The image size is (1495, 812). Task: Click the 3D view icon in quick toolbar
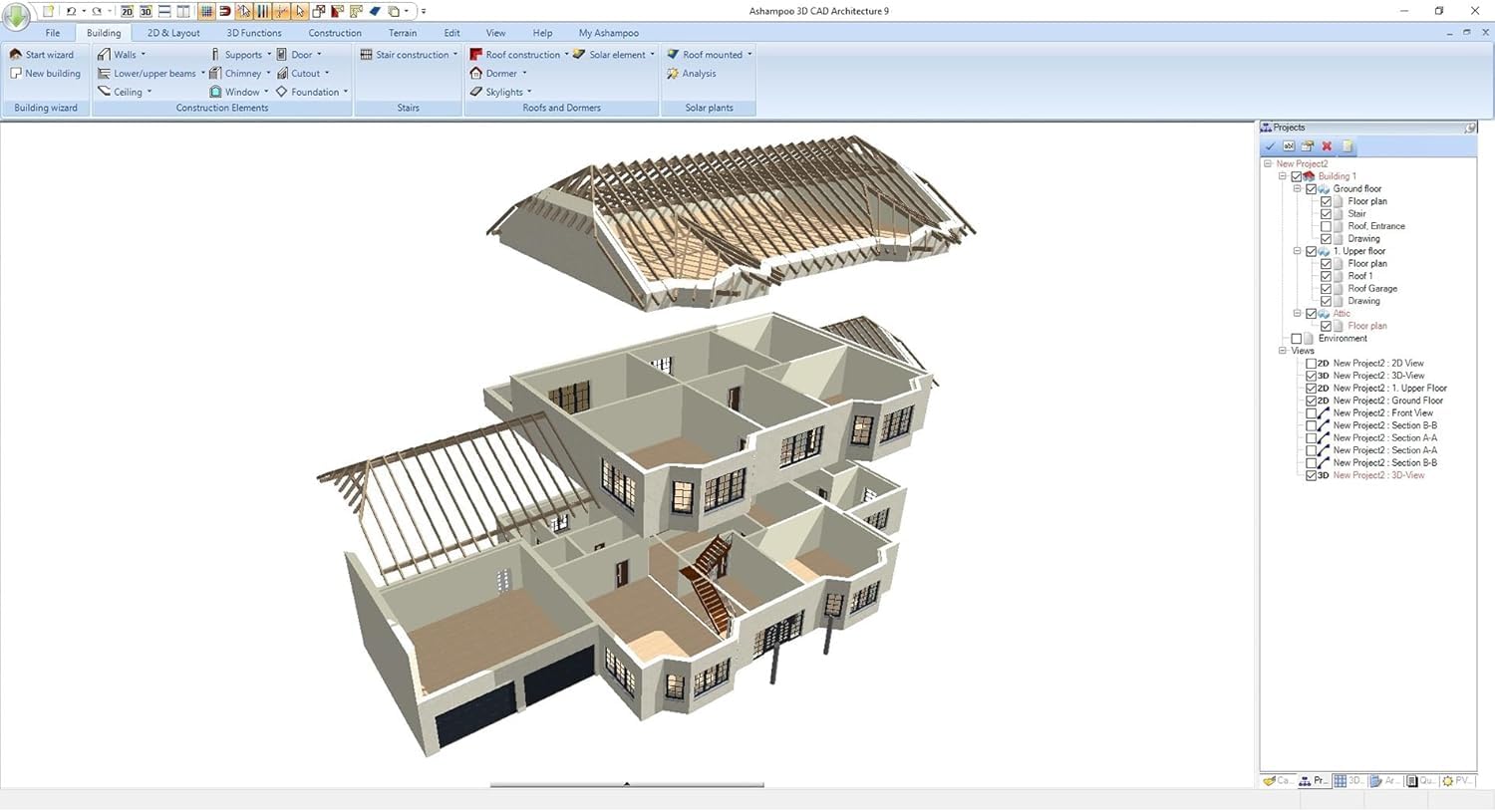[x=146, y=11]
